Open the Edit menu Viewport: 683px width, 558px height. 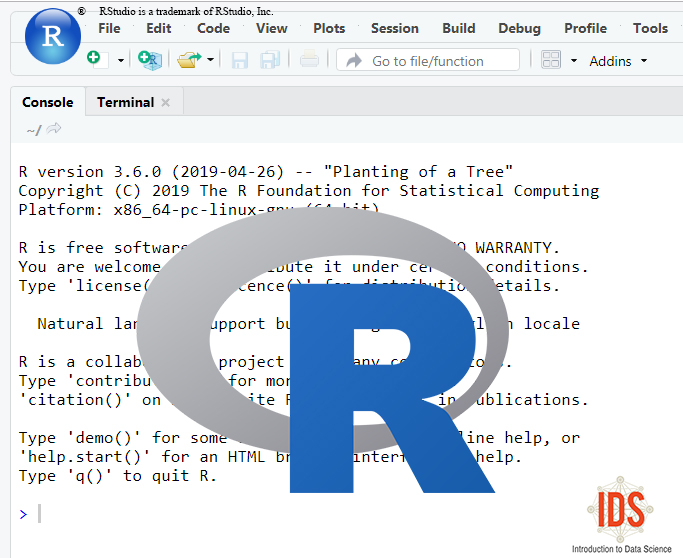(x=159, y=28)
